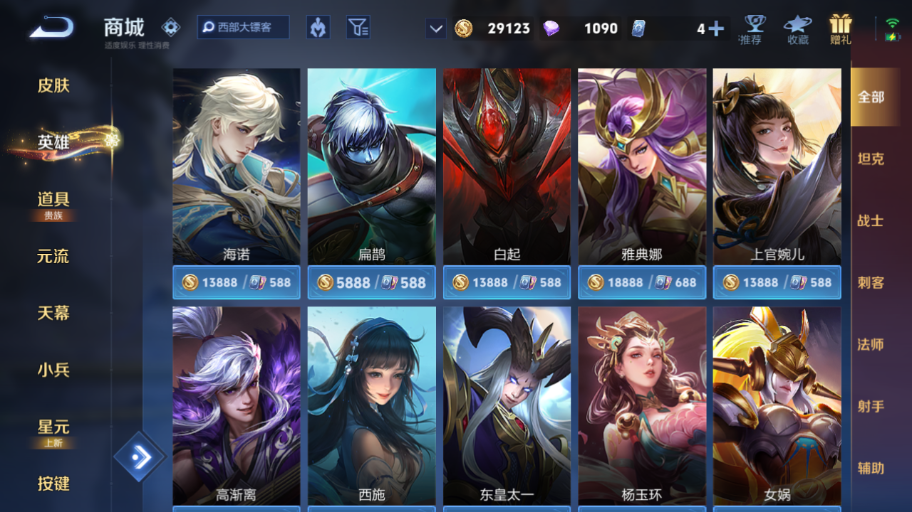Switch to the 道具 tab
The image size is (912, 512).
54,200
